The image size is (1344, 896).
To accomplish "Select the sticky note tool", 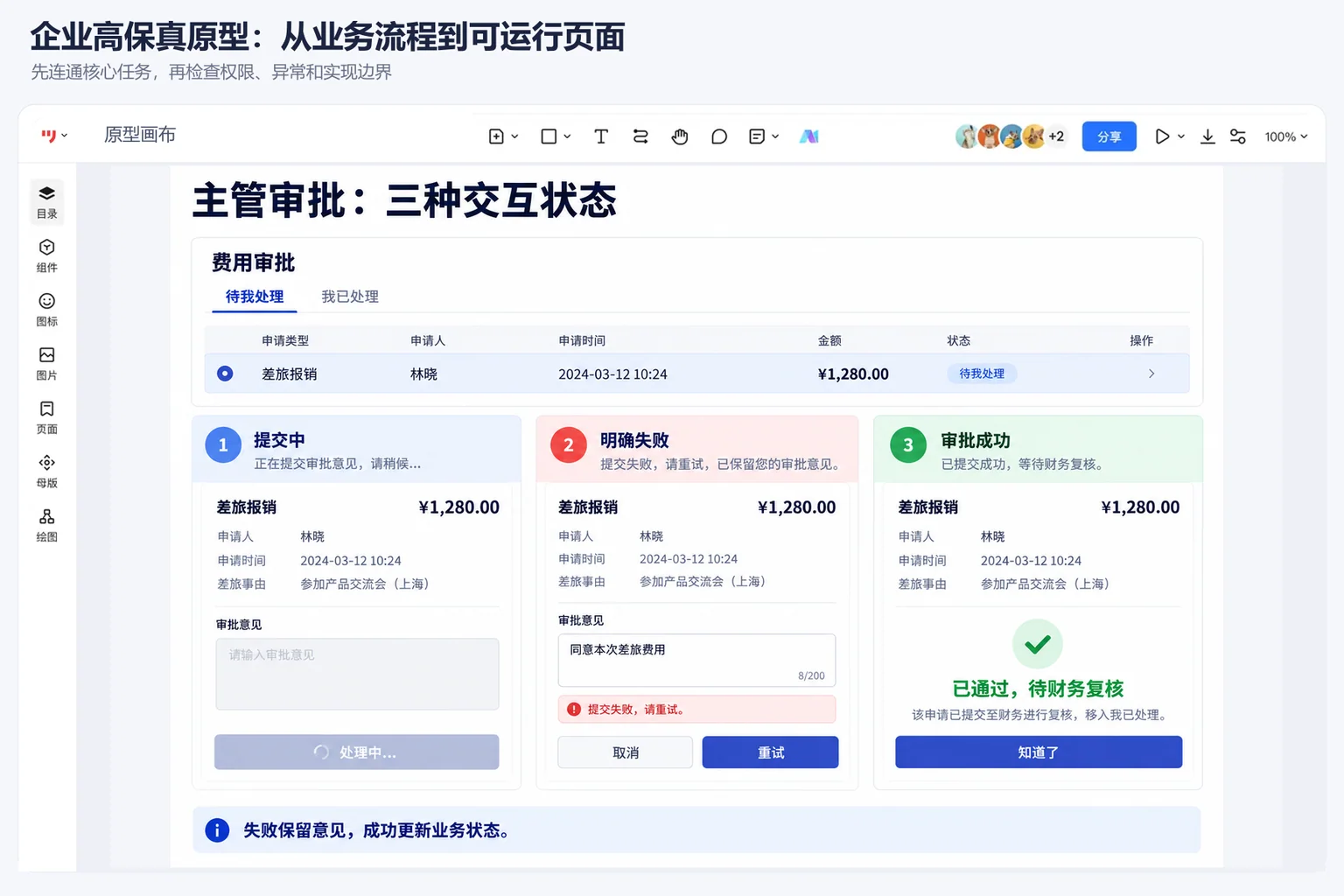I will coord(758,136).
